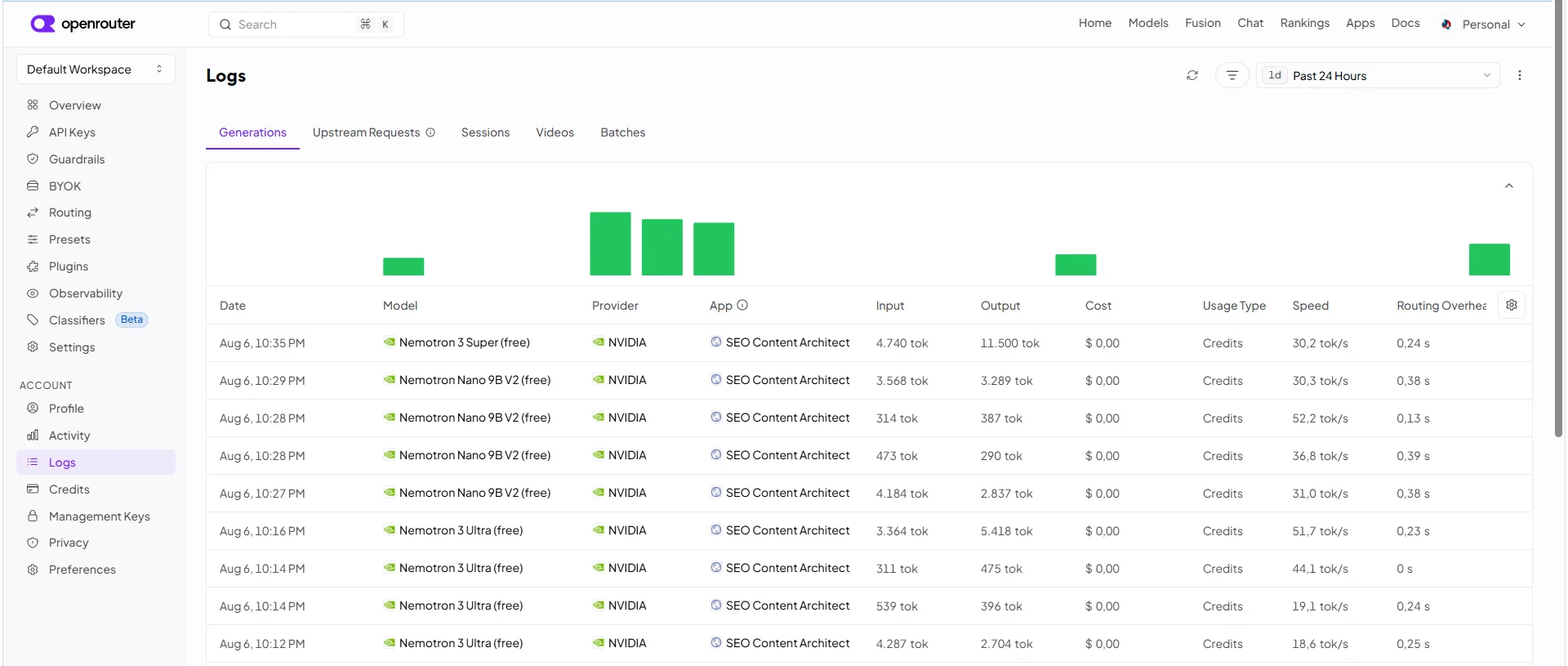Open Fusion in top navigation
Viewport: 1568px width, 666px height.
(1203, 23)
